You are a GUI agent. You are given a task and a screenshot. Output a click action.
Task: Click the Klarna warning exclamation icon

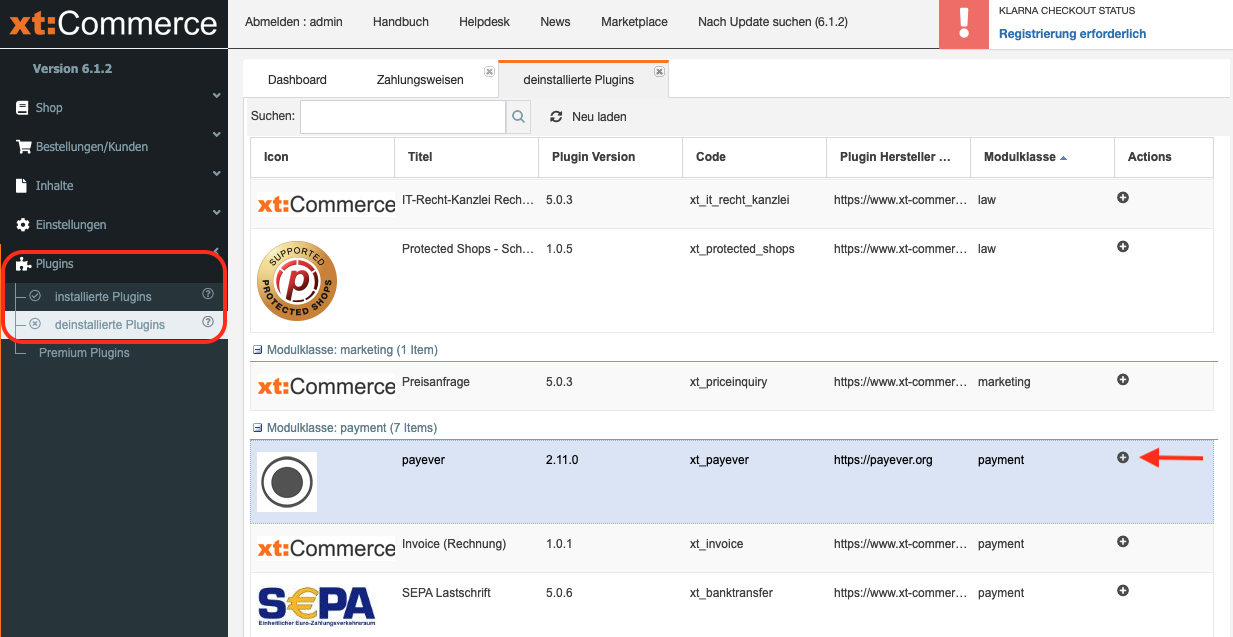click(964, 24)
